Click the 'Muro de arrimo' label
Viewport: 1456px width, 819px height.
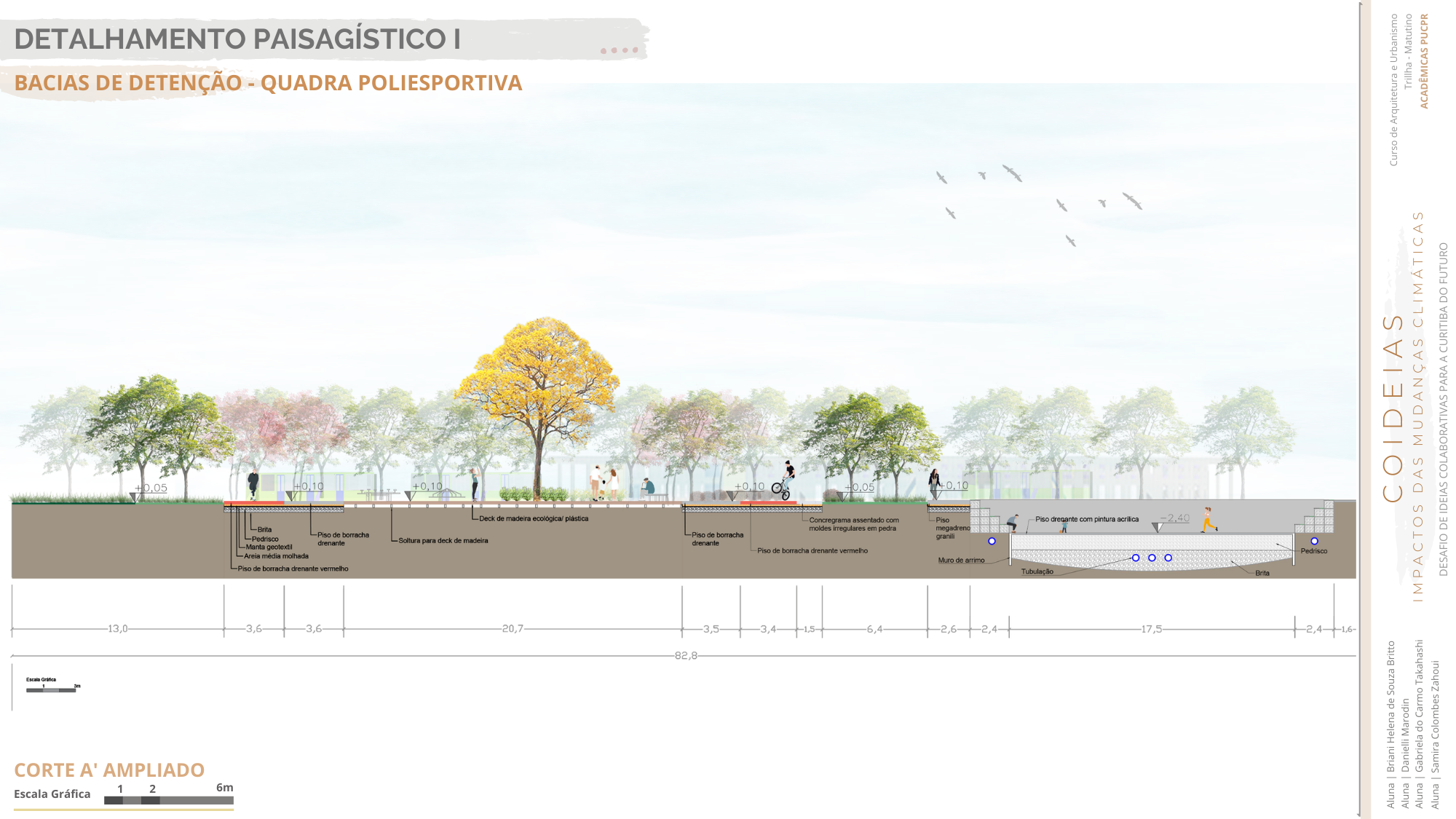click(961, 561)
